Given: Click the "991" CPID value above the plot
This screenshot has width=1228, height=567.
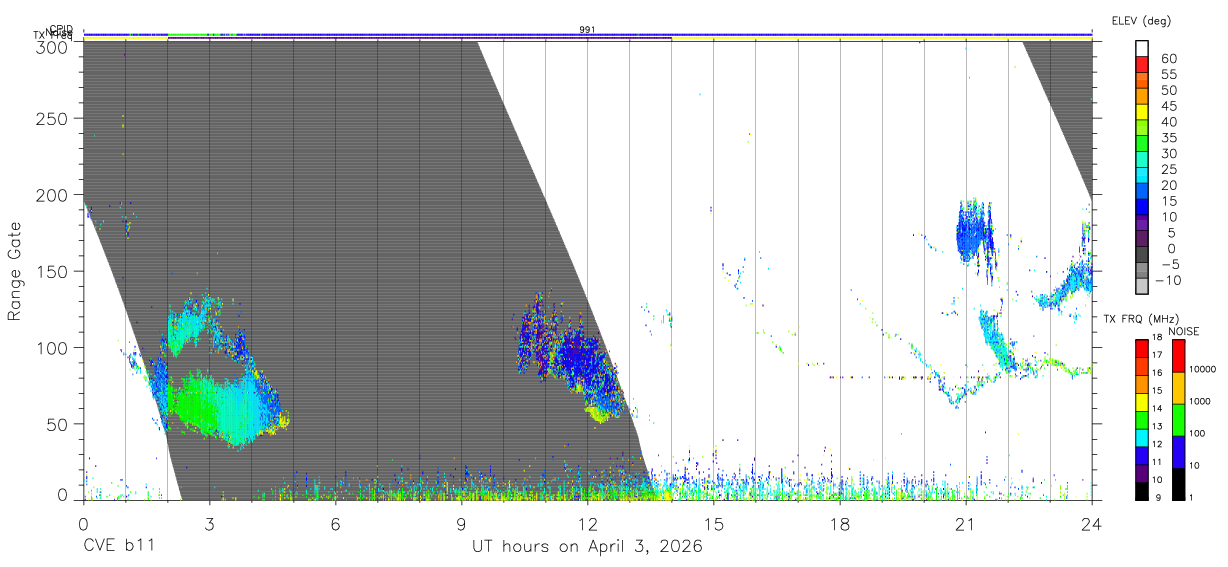Looking at the screenshot, I should [x=587, y=30].
